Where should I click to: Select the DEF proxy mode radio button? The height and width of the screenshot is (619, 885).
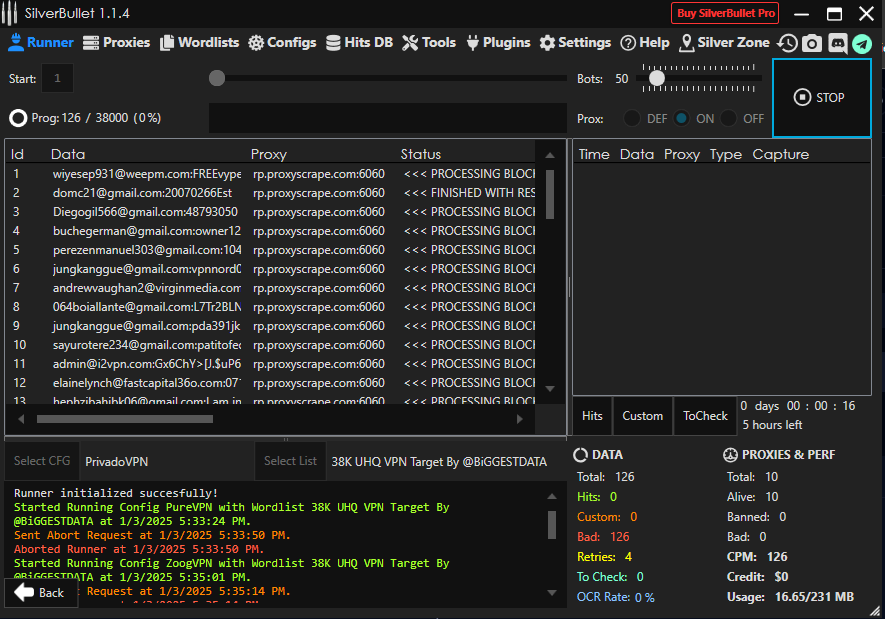(632, 118)
